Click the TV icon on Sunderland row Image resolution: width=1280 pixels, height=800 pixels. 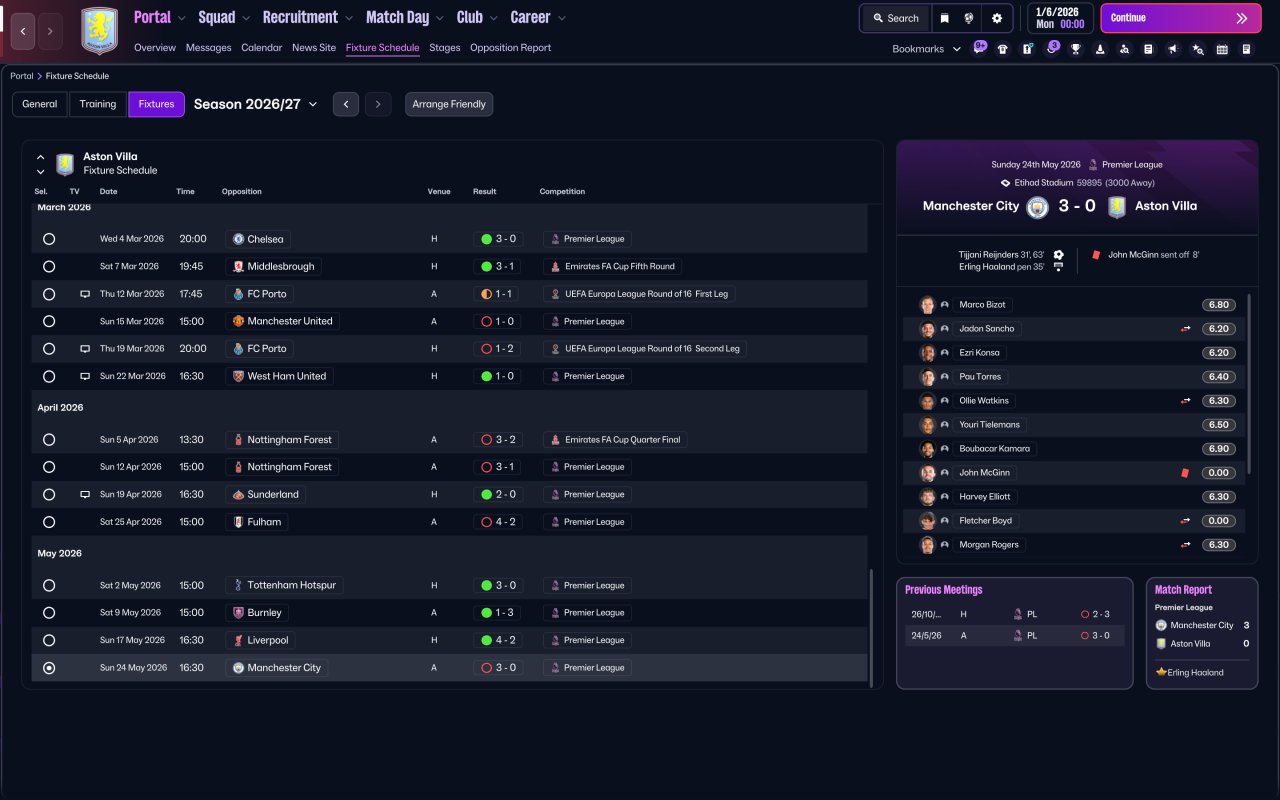coord(85,494)
